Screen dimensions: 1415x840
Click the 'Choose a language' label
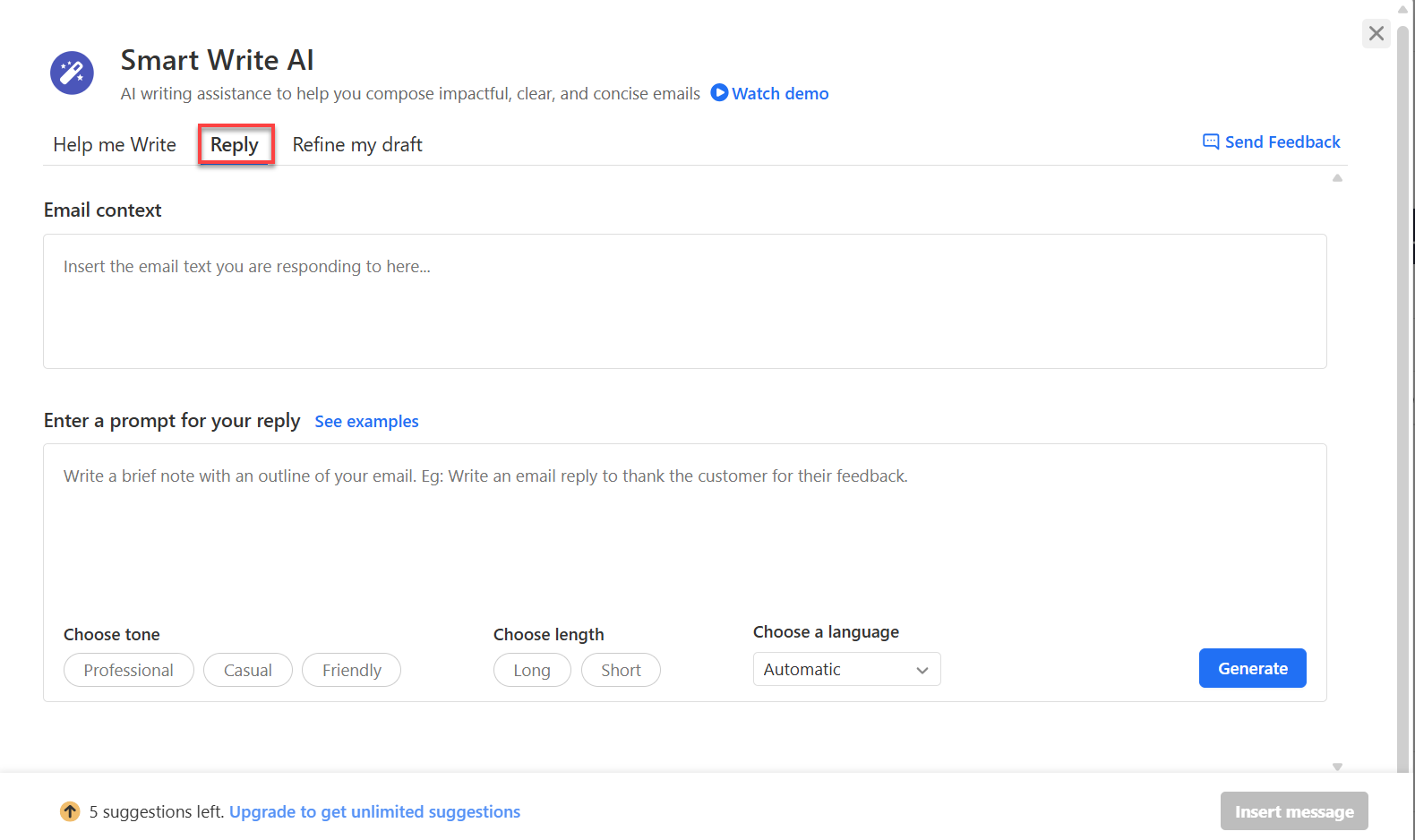pos(826,631)
